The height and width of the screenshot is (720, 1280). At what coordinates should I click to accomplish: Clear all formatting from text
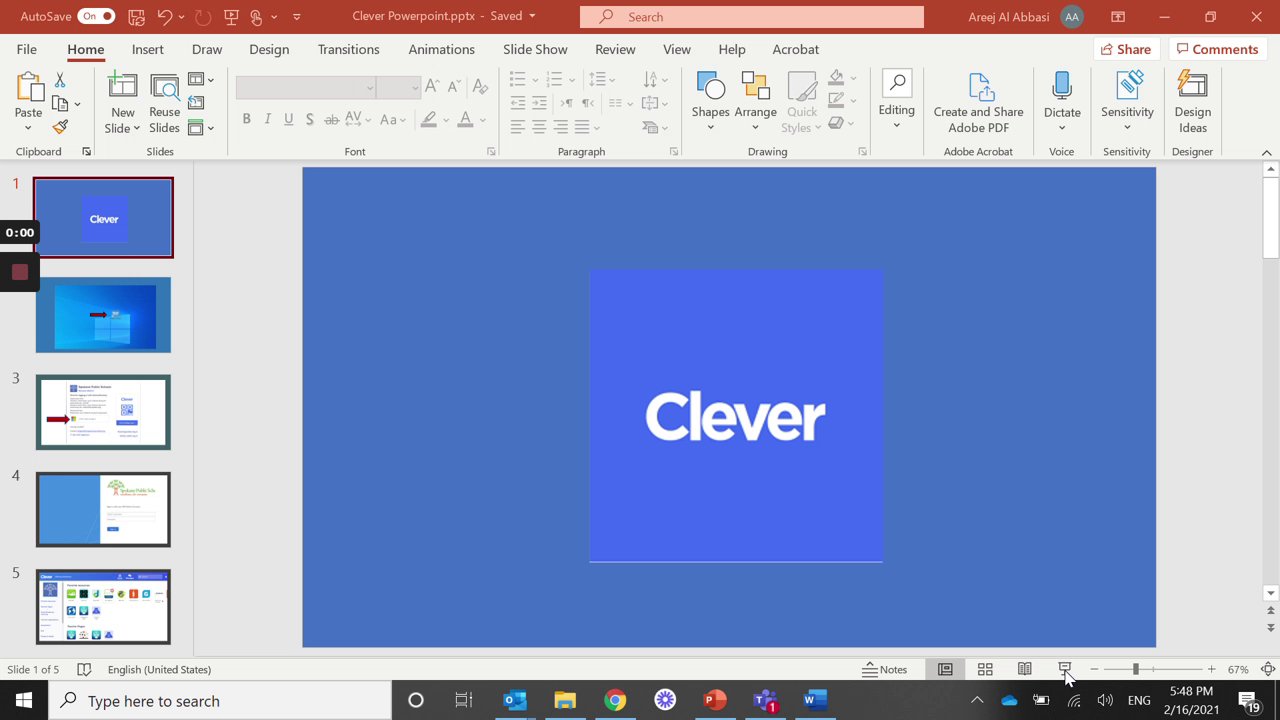(x=480, y=87)
